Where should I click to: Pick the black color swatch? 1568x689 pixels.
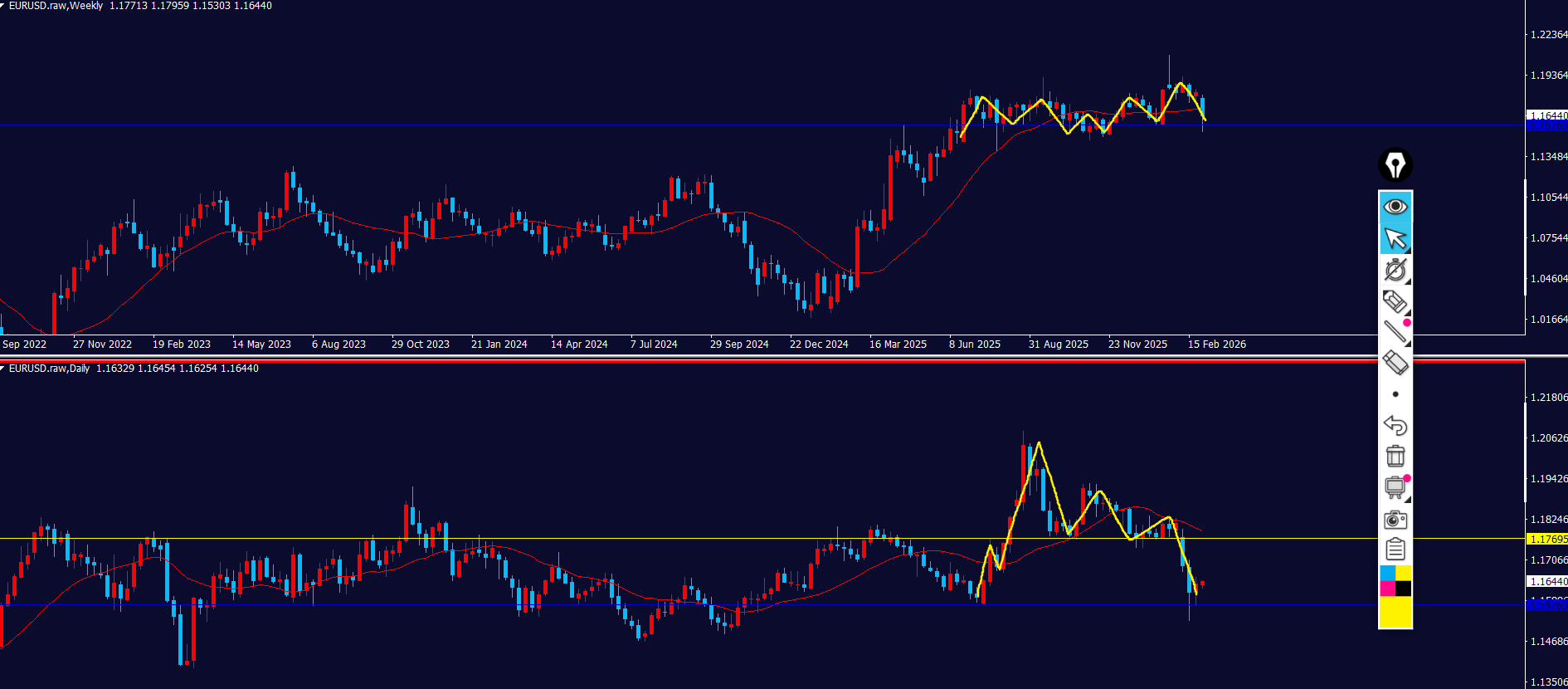pyautogui.click(x=1403, y=589)
